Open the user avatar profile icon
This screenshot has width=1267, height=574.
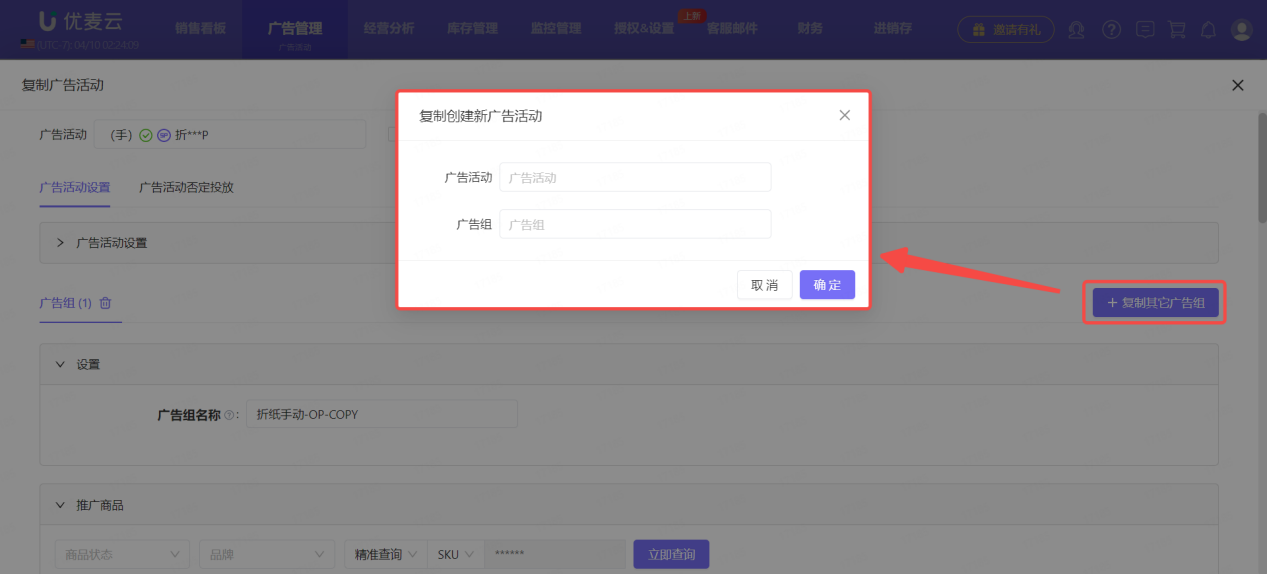coord(1241,30)
